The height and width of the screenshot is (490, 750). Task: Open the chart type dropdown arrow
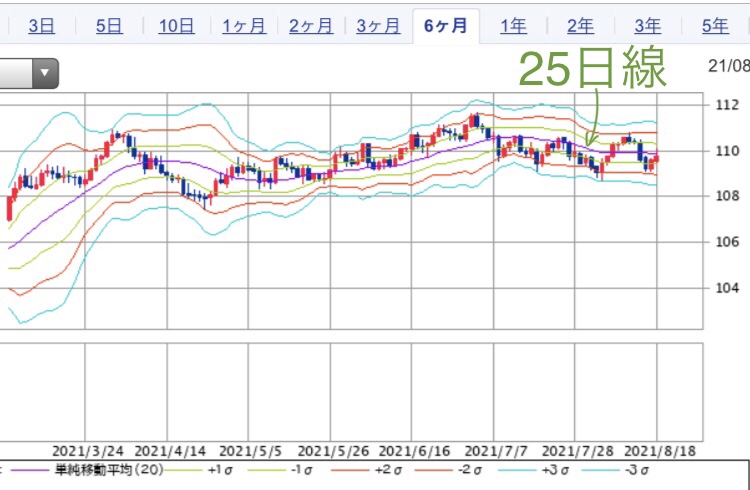pos(45,73)
